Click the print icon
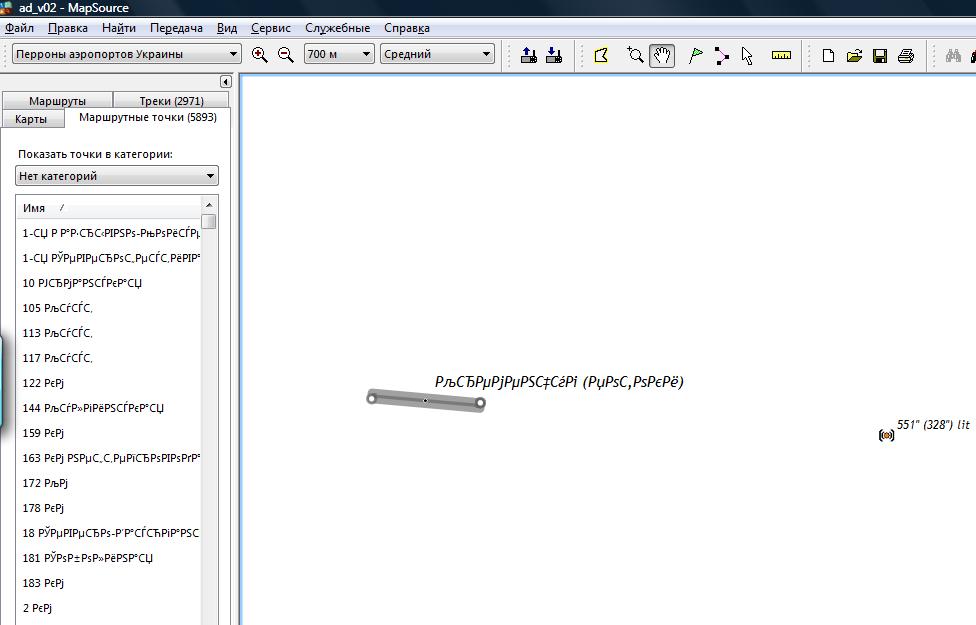Image resolution: width=976 pixels, height=625 pixels. (x=906, y=56)
